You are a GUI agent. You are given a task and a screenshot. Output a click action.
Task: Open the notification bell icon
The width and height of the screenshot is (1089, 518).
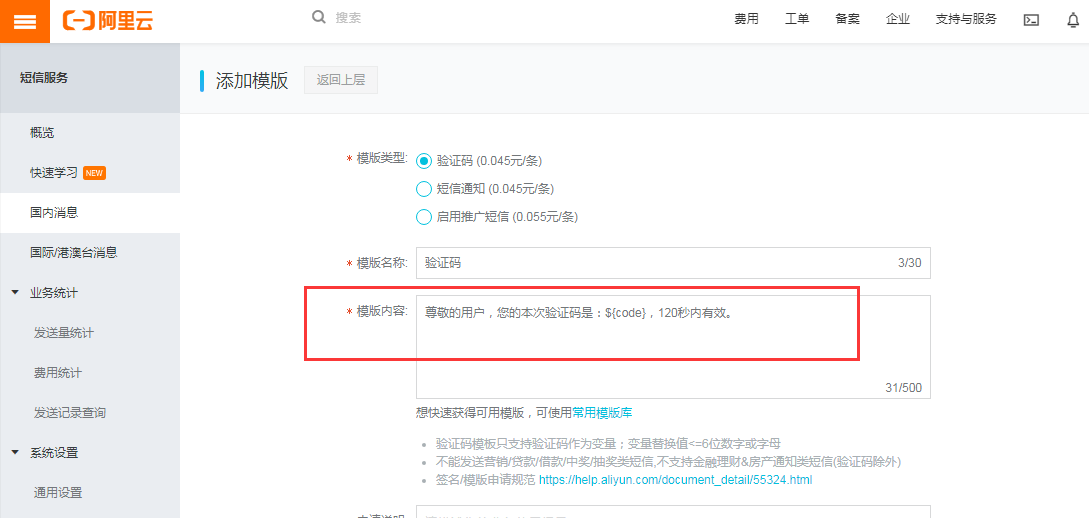coord(1073,20)
